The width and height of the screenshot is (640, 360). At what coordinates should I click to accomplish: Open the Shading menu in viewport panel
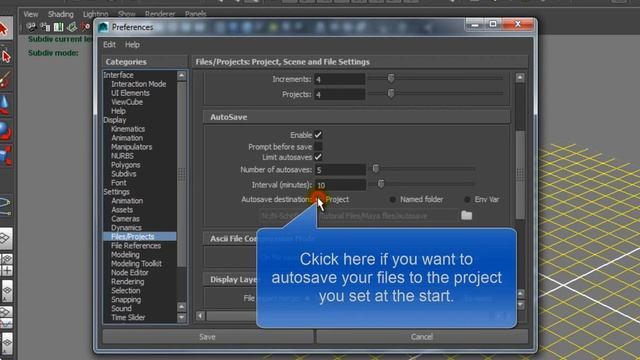(60, 14)
